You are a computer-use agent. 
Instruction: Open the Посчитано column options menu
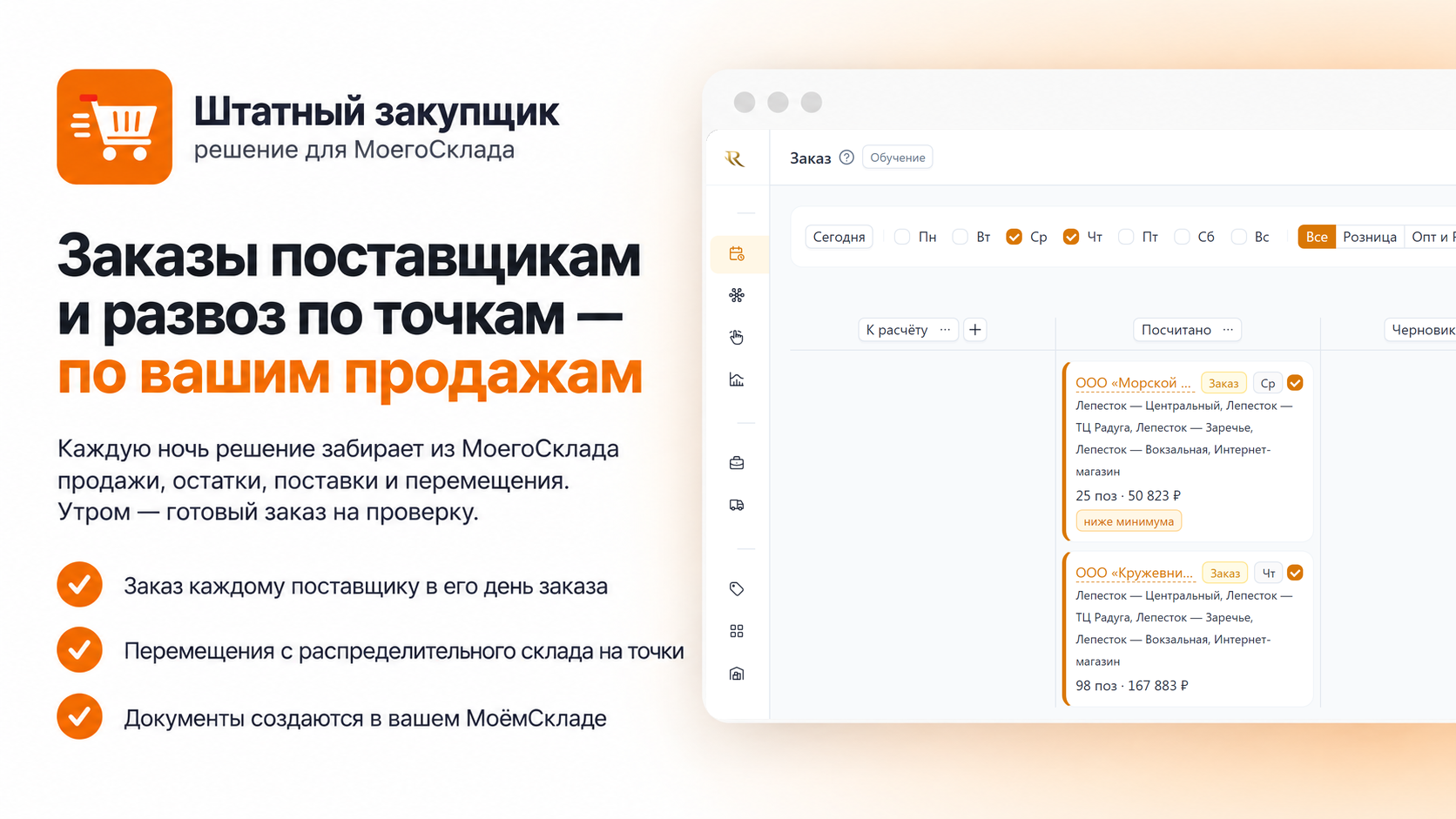point(1228,330)
